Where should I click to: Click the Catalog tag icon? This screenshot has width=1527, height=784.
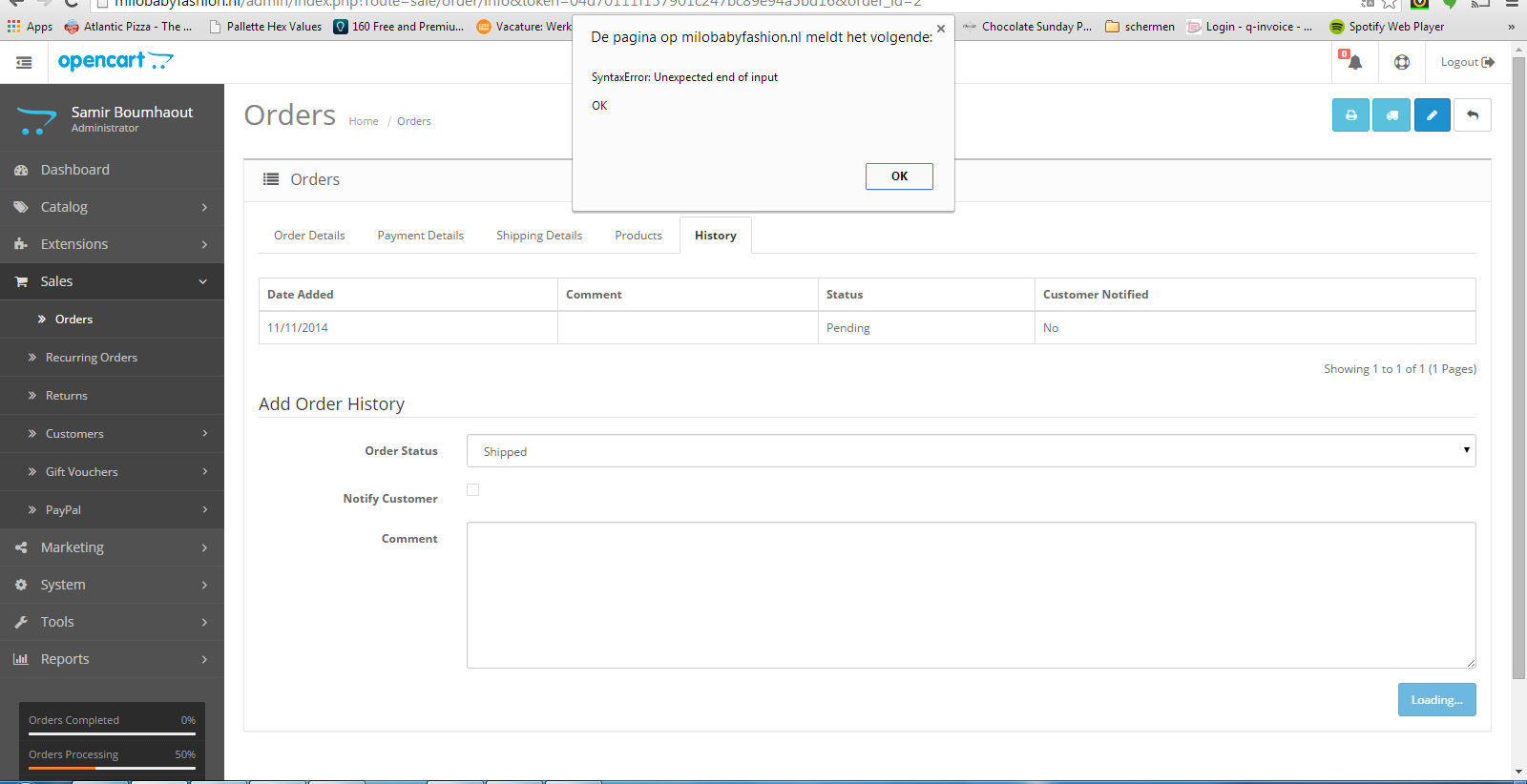click(21, 207)
